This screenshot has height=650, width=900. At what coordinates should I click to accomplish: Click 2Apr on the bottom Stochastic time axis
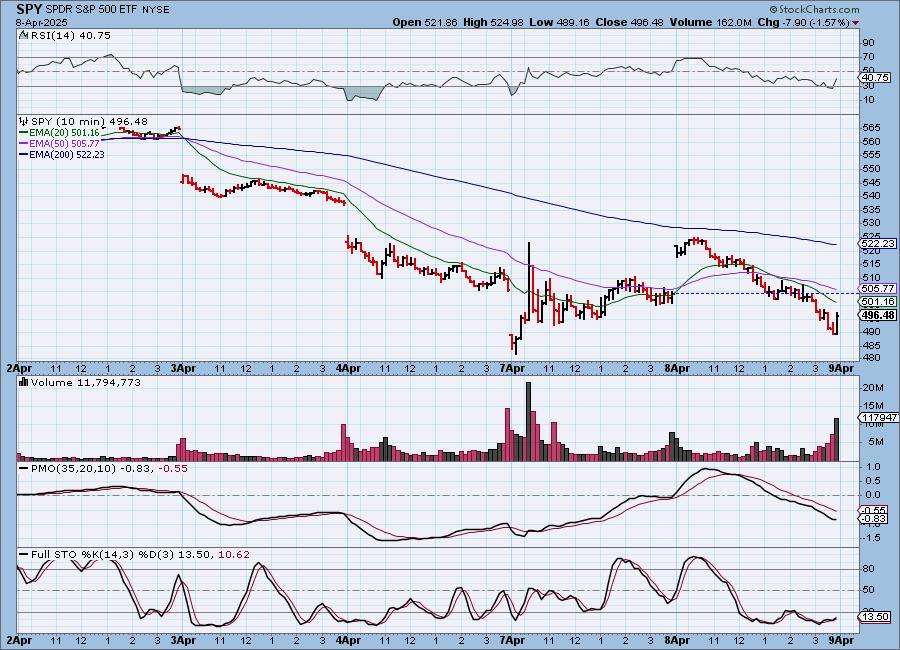coord(18,640)
